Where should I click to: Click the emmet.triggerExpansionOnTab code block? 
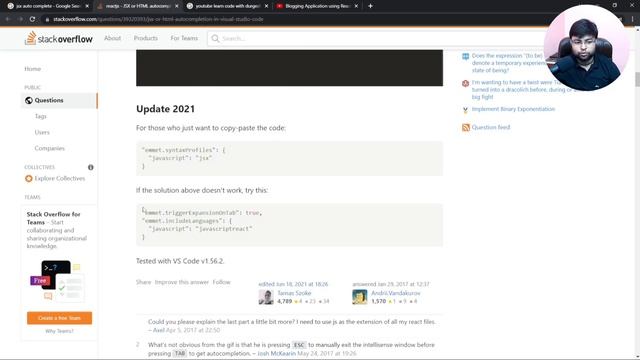(x=289, y=225)
